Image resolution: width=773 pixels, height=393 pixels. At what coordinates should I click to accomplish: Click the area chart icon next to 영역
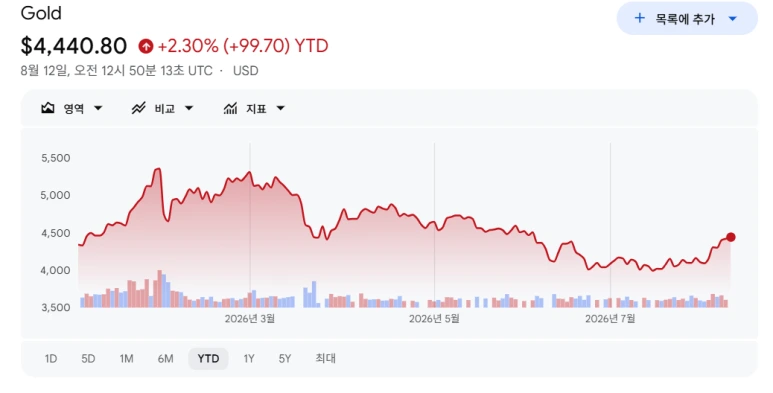(48, 108)
